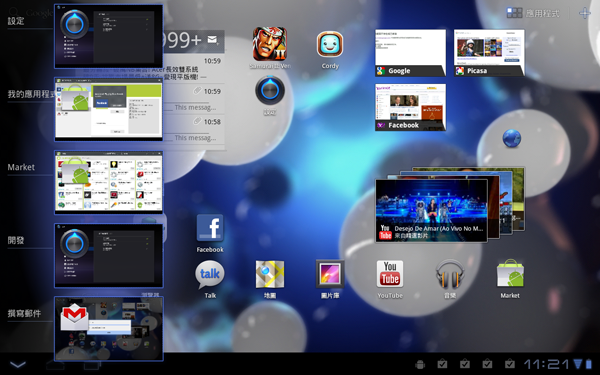Open the Google bookmark thumbnail
600x375 pixels.
click(x=411, y=53)
